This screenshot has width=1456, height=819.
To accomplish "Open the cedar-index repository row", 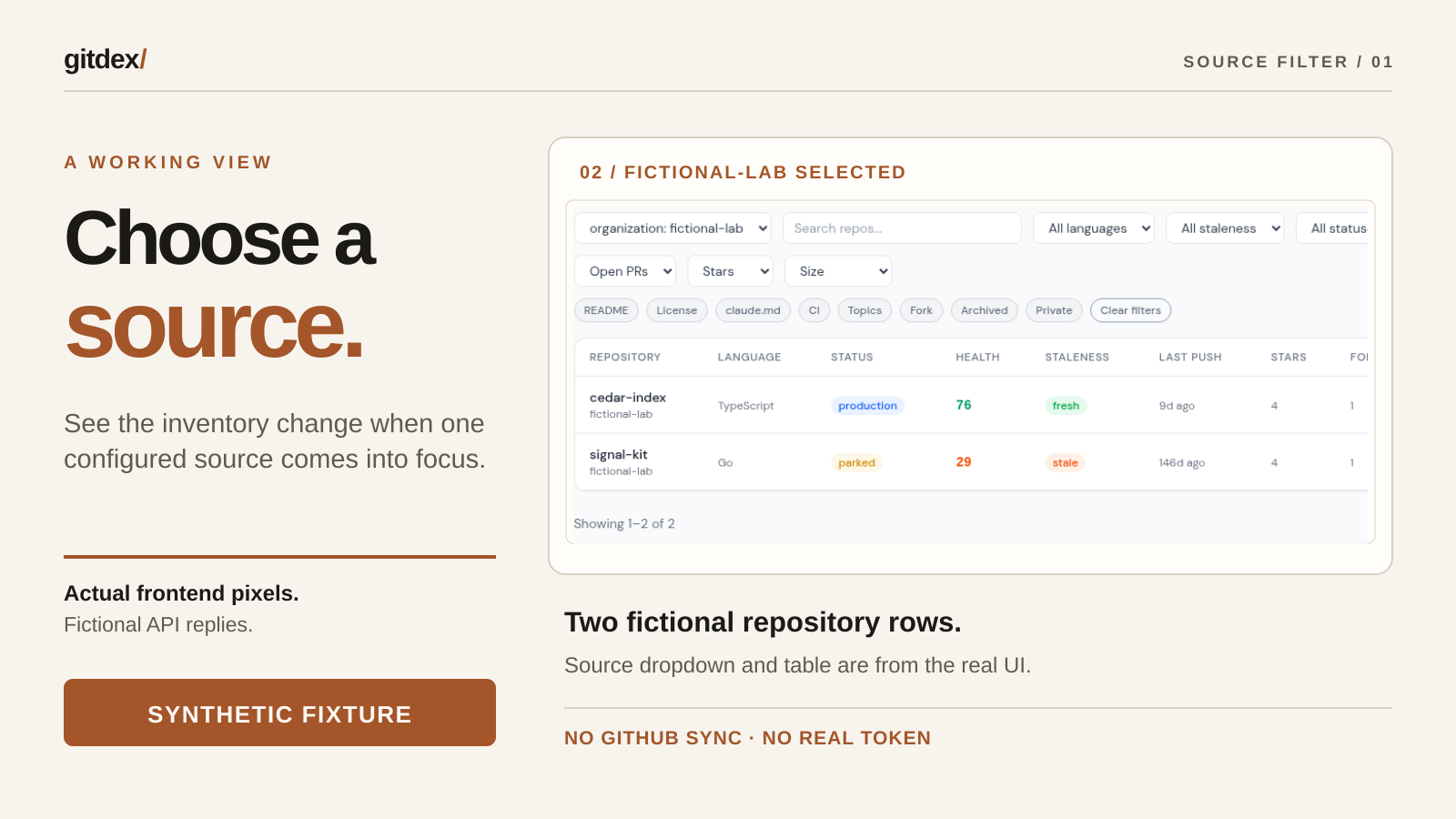I will [971, 405].
